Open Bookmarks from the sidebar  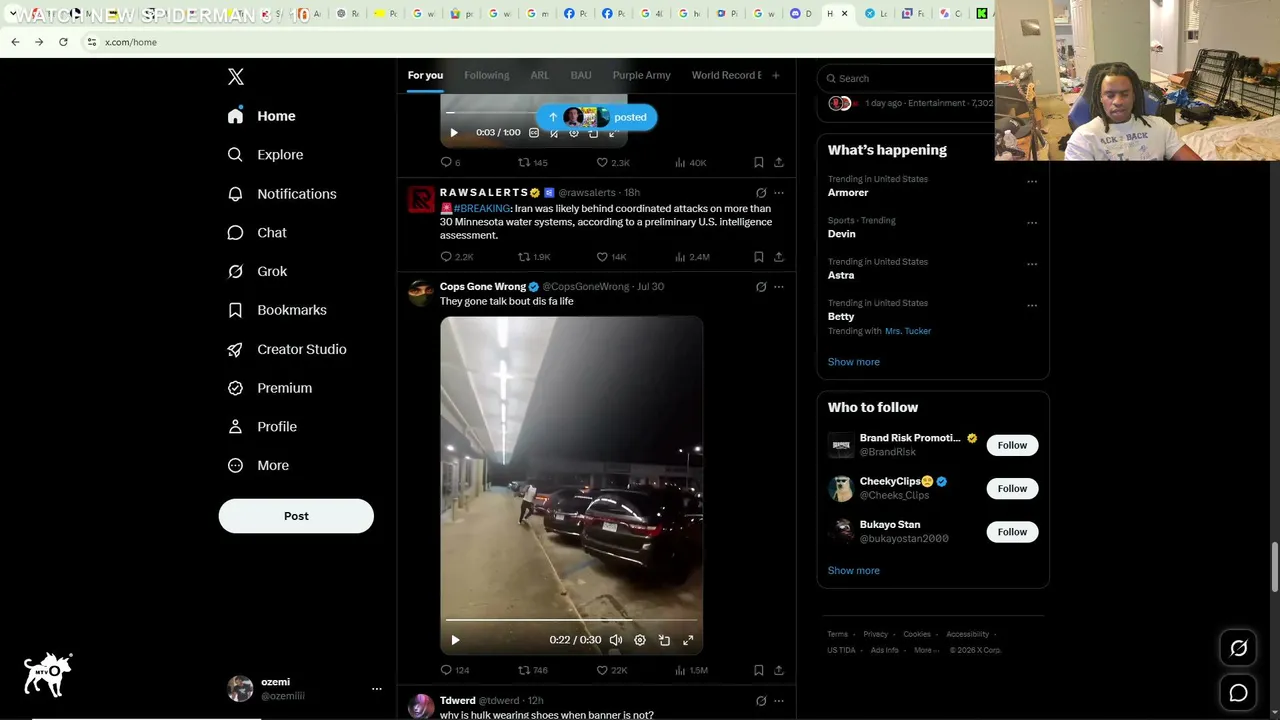point(277,310)
